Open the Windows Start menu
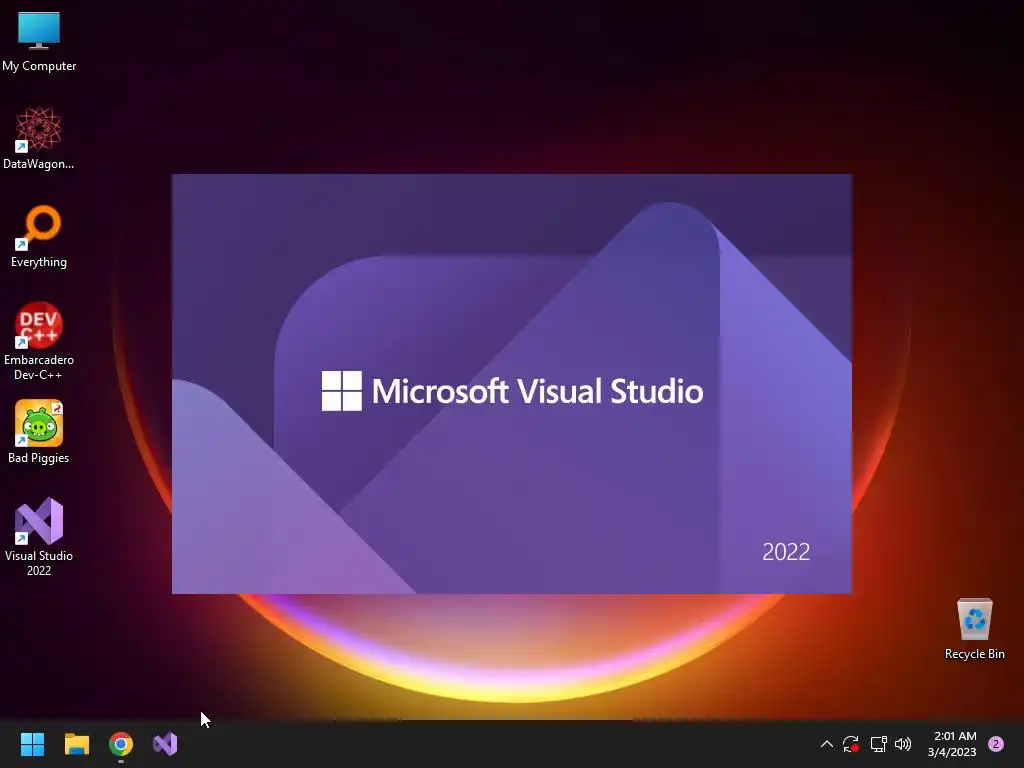 (x=32, y=744)
